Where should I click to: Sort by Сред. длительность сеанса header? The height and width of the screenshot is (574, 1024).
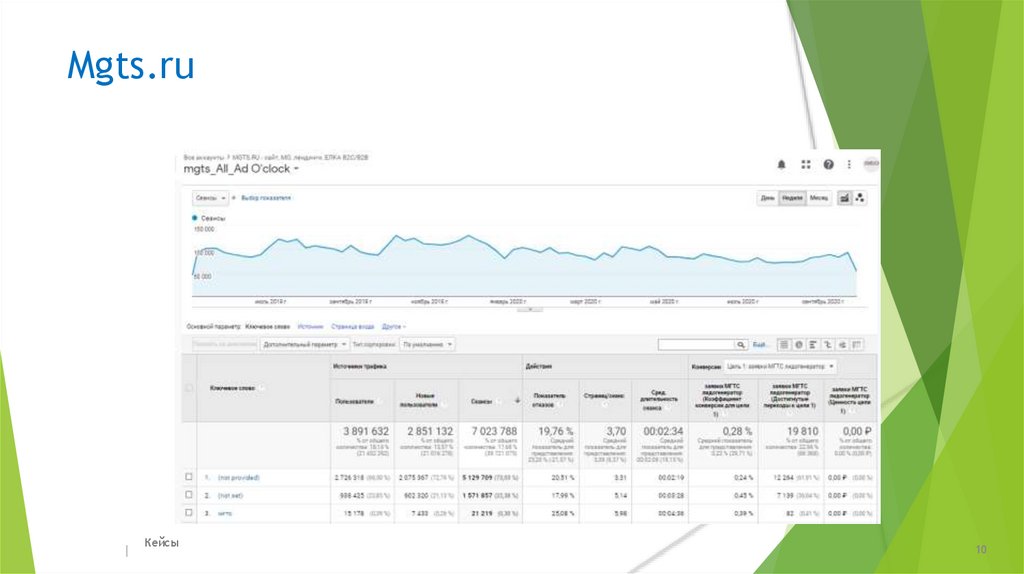click(x=658, y=400)
